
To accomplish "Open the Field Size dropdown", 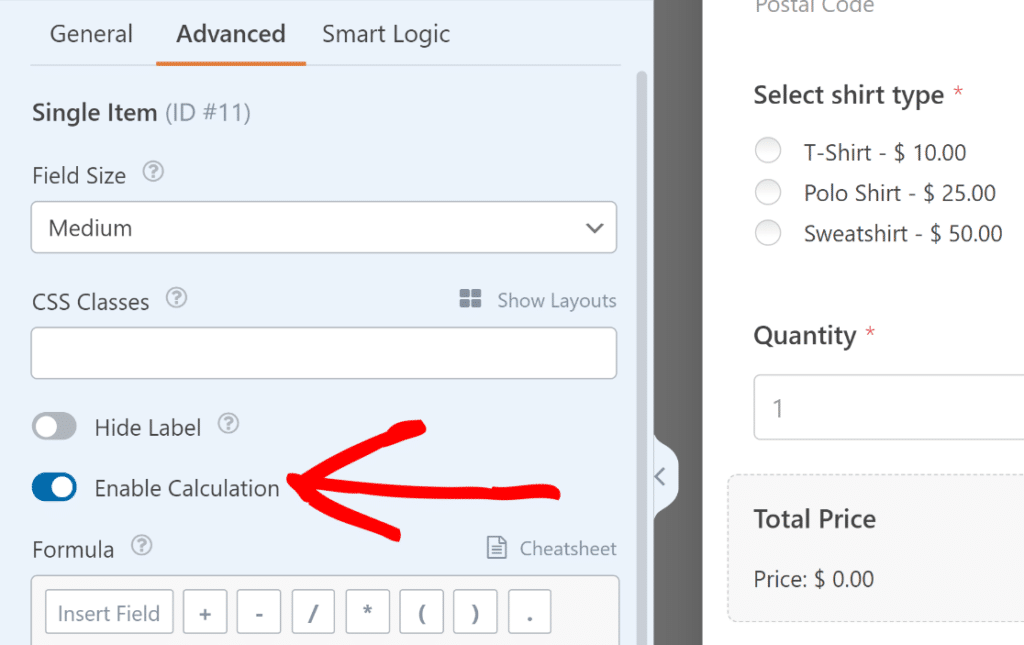I will click(323, 227).
